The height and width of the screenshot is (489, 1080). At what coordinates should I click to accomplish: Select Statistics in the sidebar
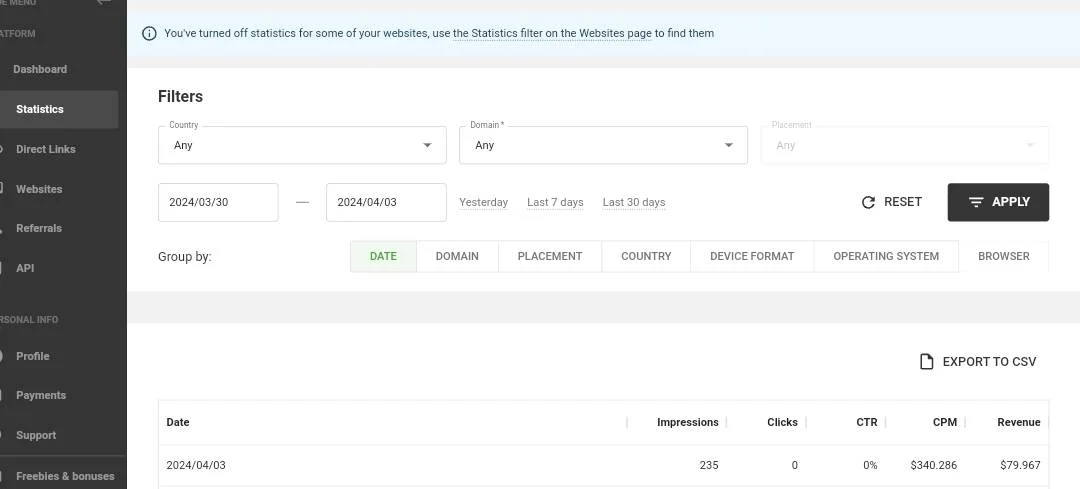pos(59,109)
